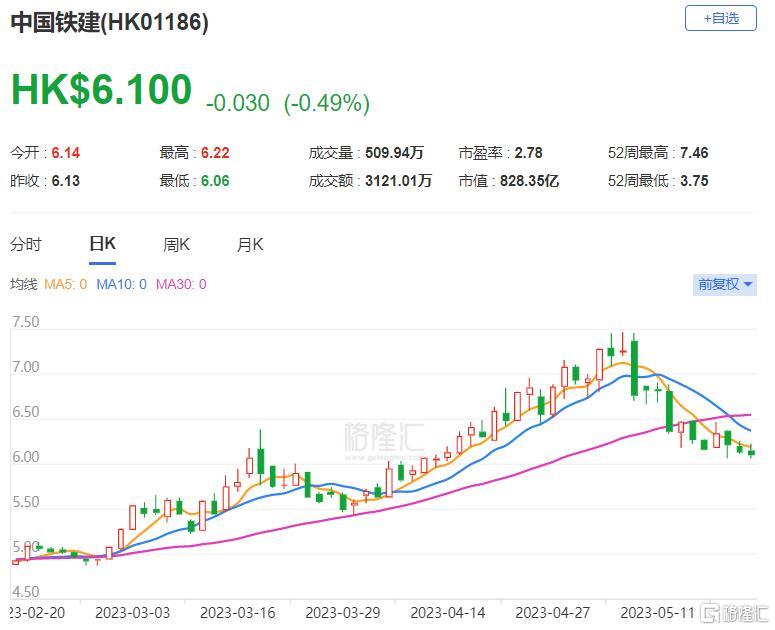
Task: Click the 2023-04-14 date axis label
Action: 448,613
